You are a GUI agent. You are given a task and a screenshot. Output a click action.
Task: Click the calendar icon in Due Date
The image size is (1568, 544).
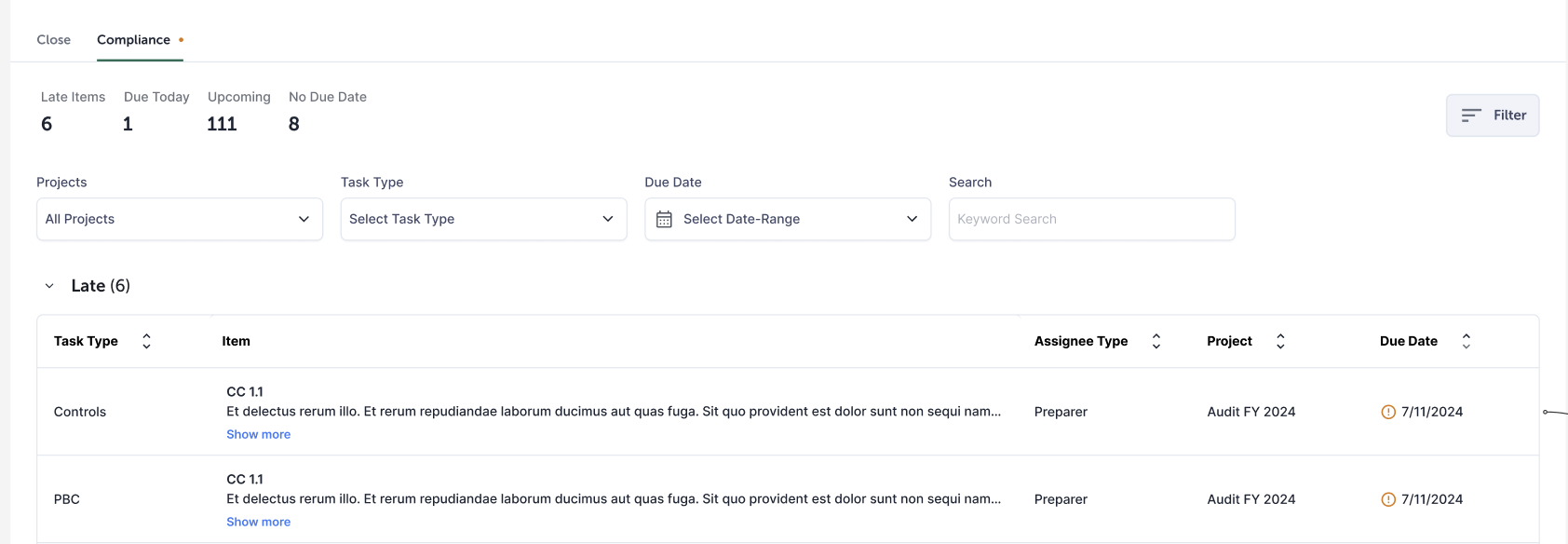(x=664, y=219)
